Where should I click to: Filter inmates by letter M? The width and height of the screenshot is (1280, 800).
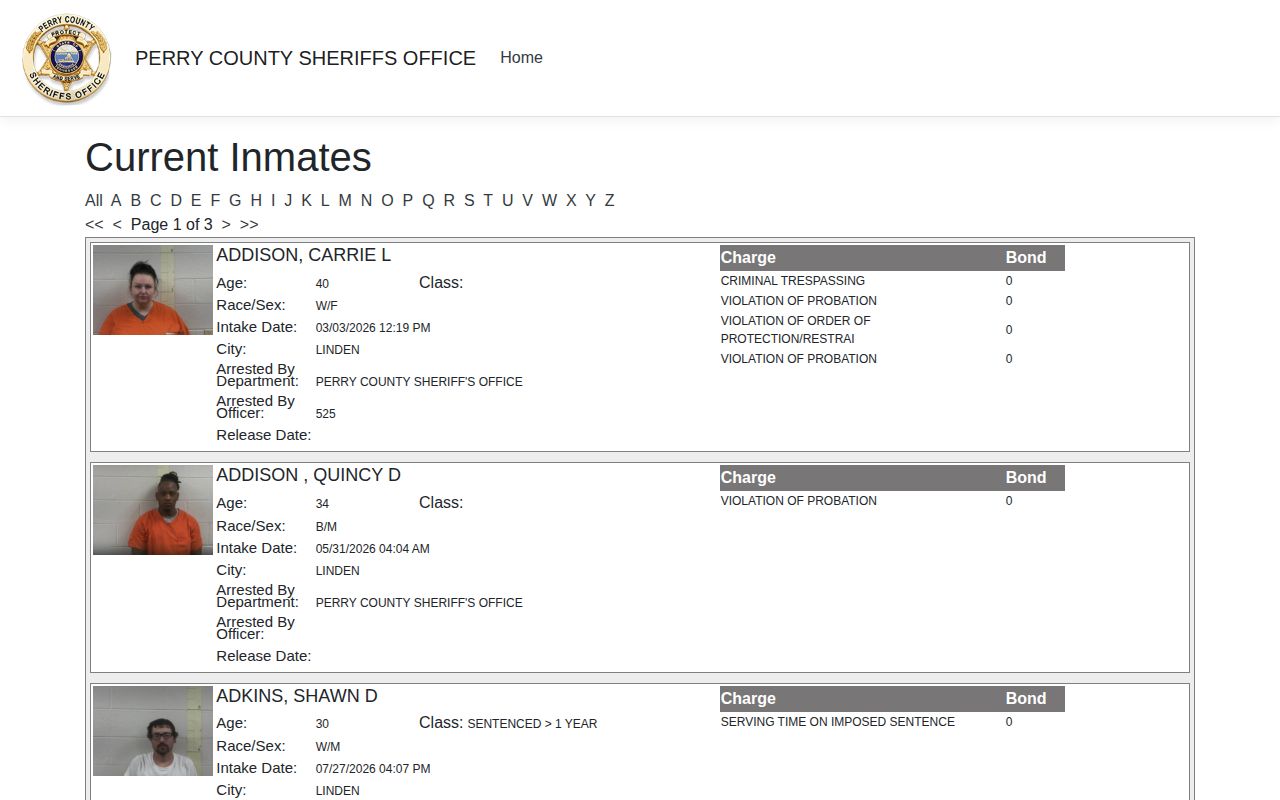[345, 200]
